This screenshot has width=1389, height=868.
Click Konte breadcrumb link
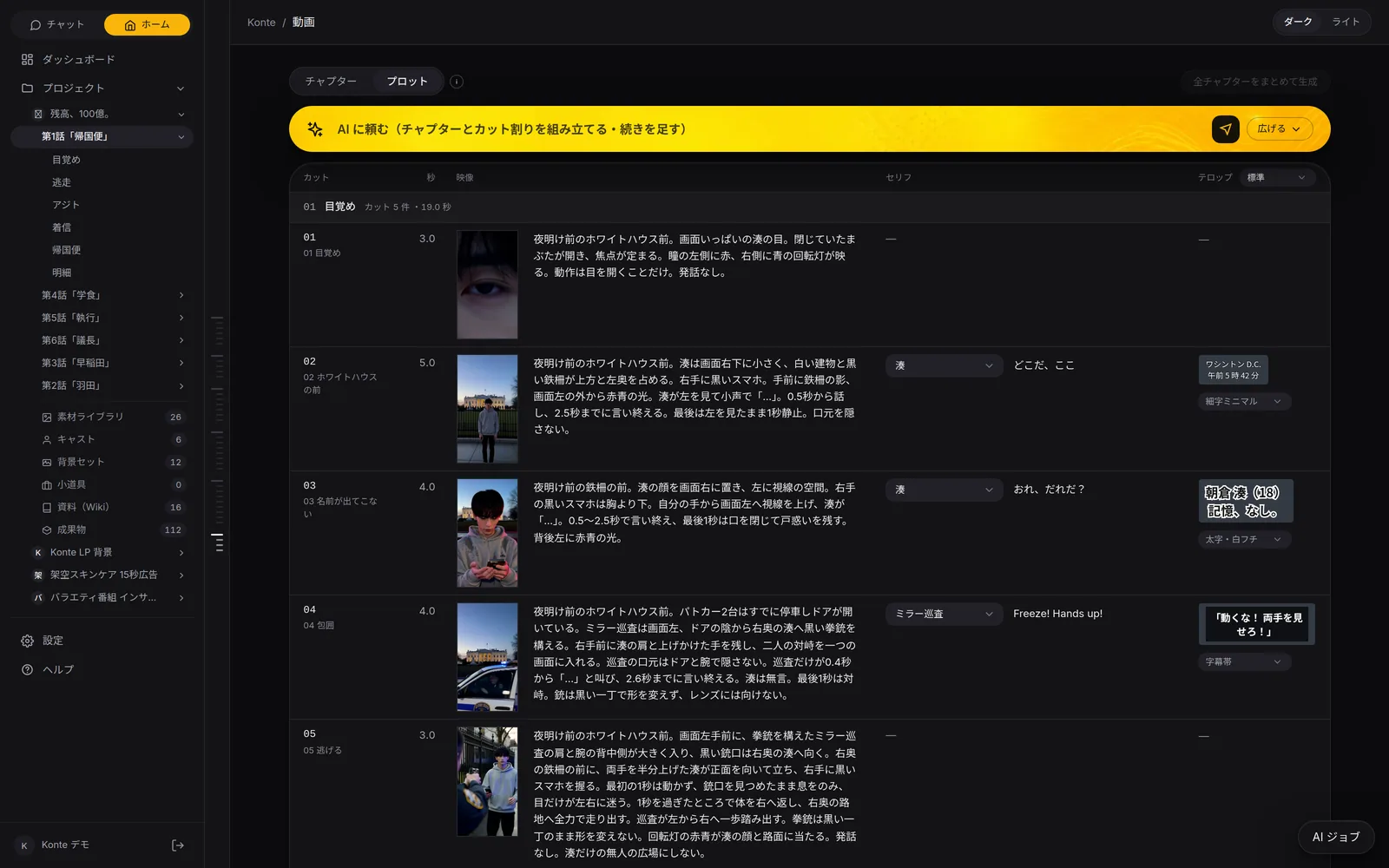pyautogui.click(x=261, y=23)
